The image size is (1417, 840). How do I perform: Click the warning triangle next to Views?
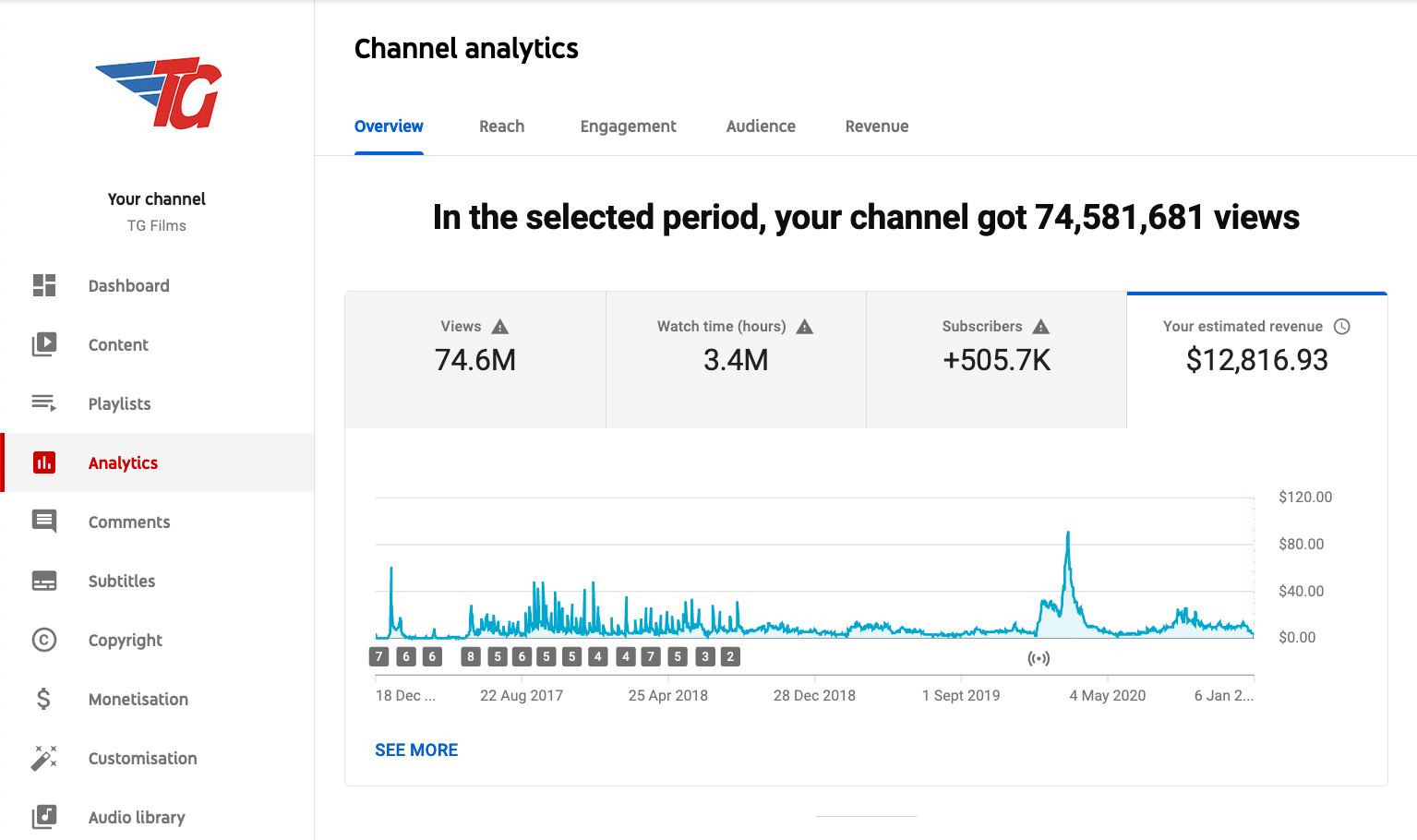(500, 327)
